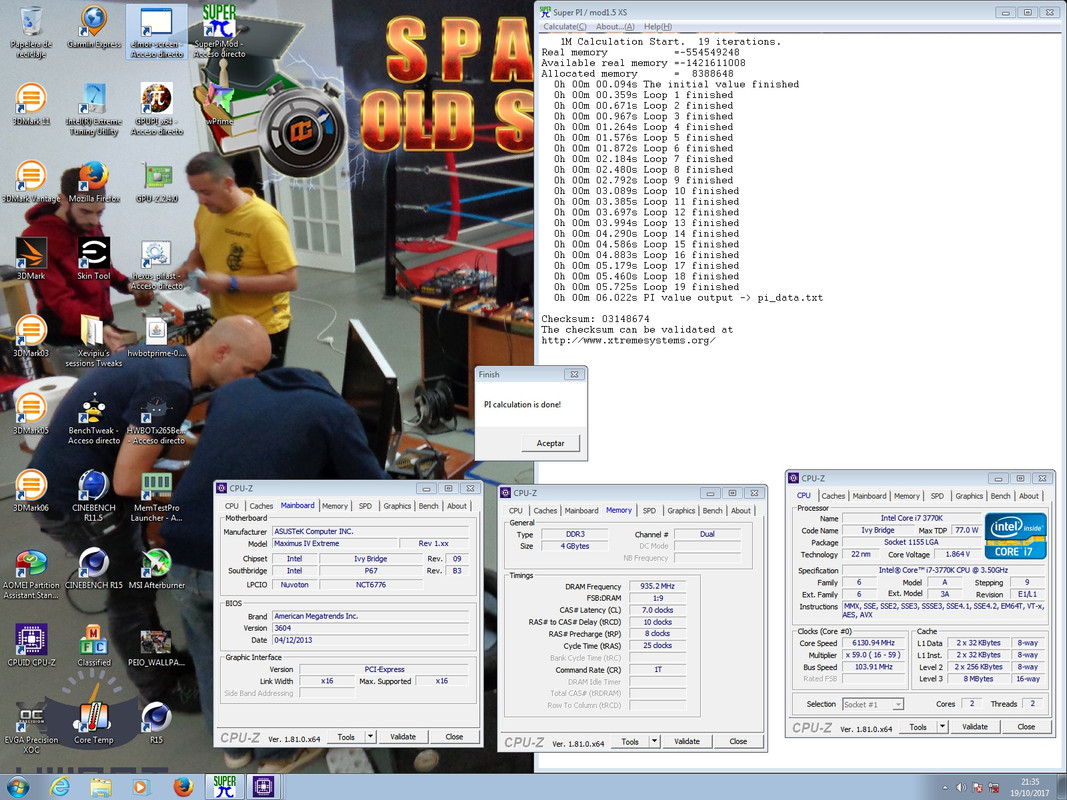
Task: Click the BIOS Version 3604 field
Action: [370, 628]
